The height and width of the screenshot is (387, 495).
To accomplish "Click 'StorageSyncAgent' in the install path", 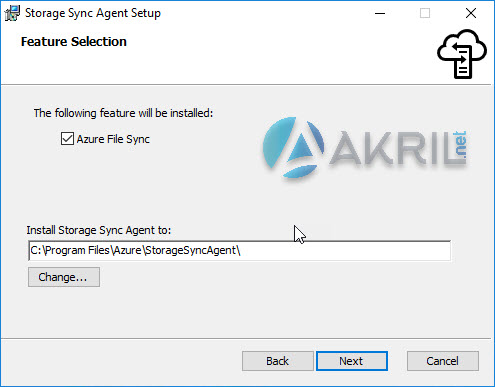I will click(x=190, y=250).
